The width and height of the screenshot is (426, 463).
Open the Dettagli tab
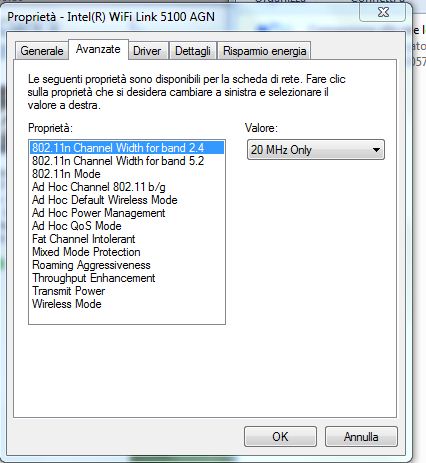(193, 51)
